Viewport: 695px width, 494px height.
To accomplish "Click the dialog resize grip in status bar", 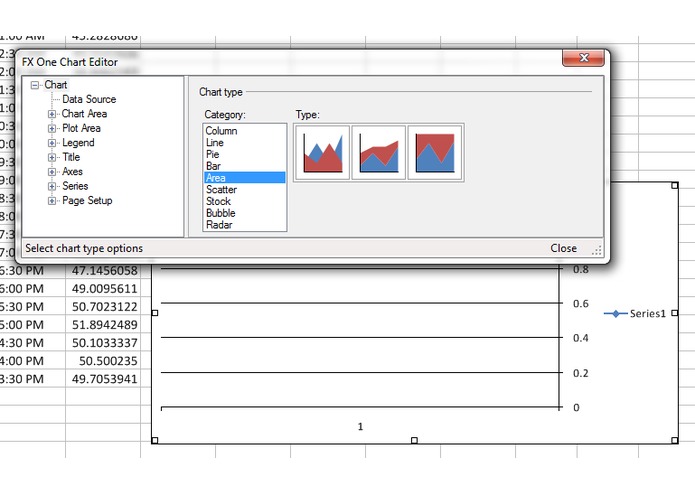I will (x=597, y=250).
